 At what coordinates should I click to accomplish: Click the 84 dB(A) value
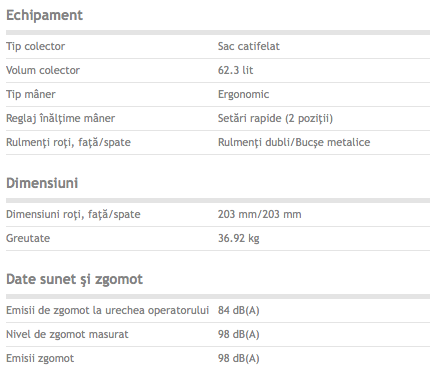tap(239, 310)
